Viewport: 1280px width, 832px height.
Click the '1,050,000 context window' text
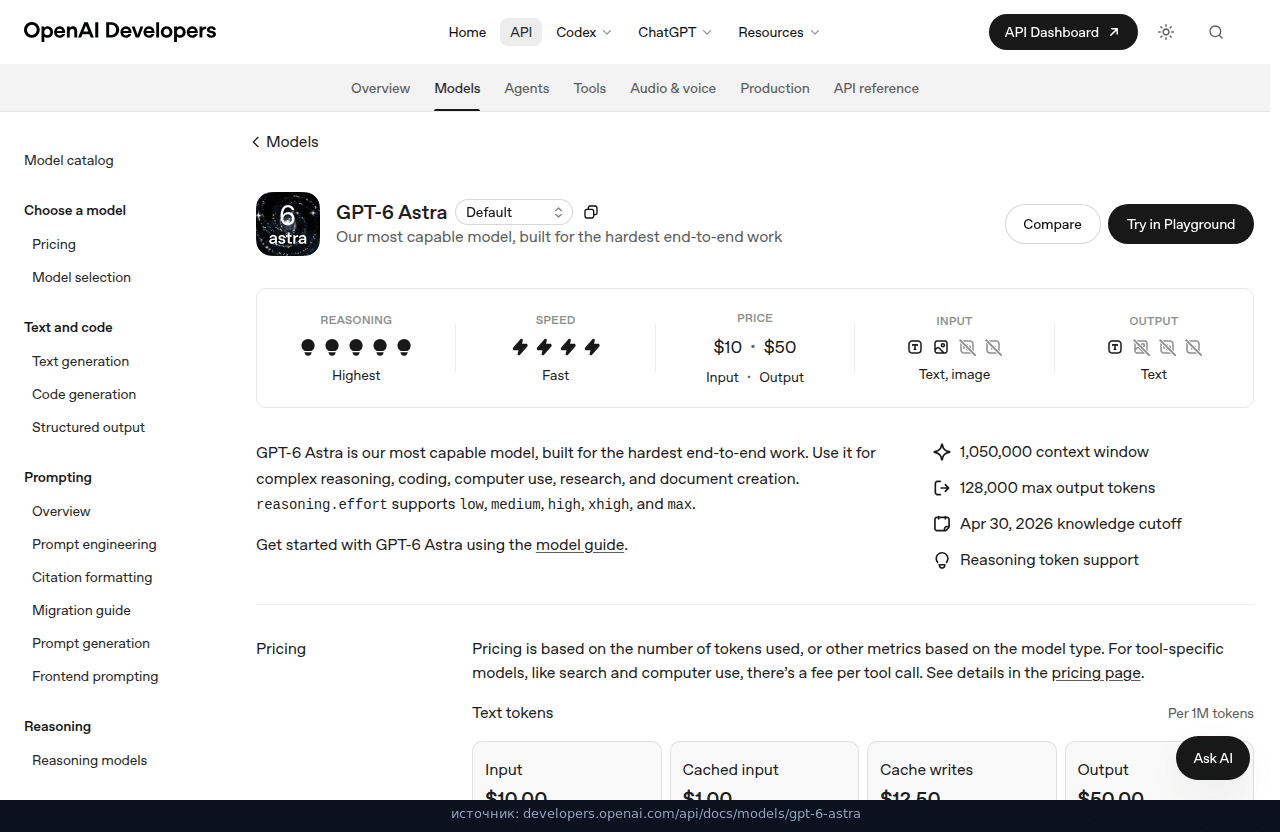pos(1054,452)
